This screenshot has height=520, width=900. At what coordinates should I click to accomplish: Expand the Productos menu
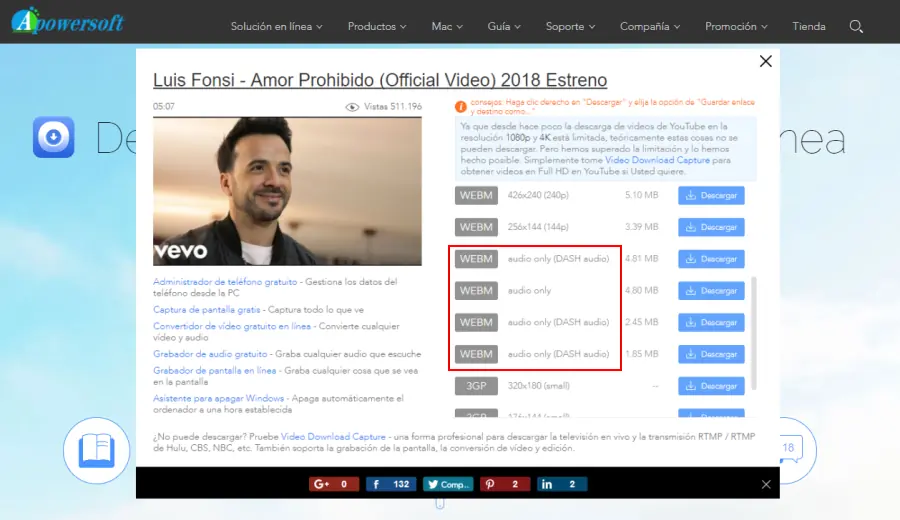(x=377, y=26)
